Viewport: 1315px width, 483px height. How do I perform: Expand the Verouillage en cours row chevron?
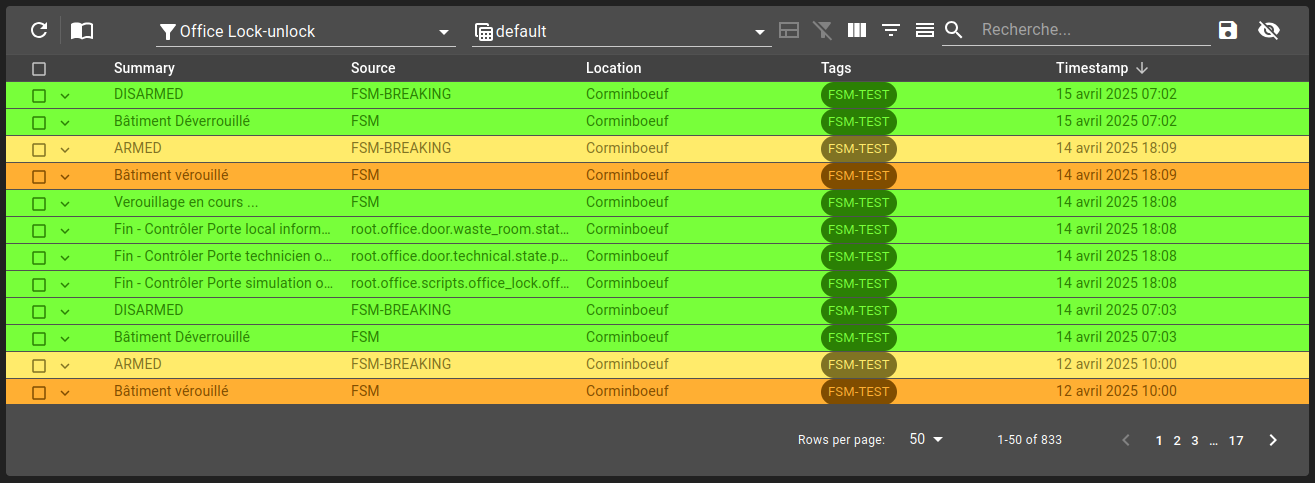(x=65, y=203)
